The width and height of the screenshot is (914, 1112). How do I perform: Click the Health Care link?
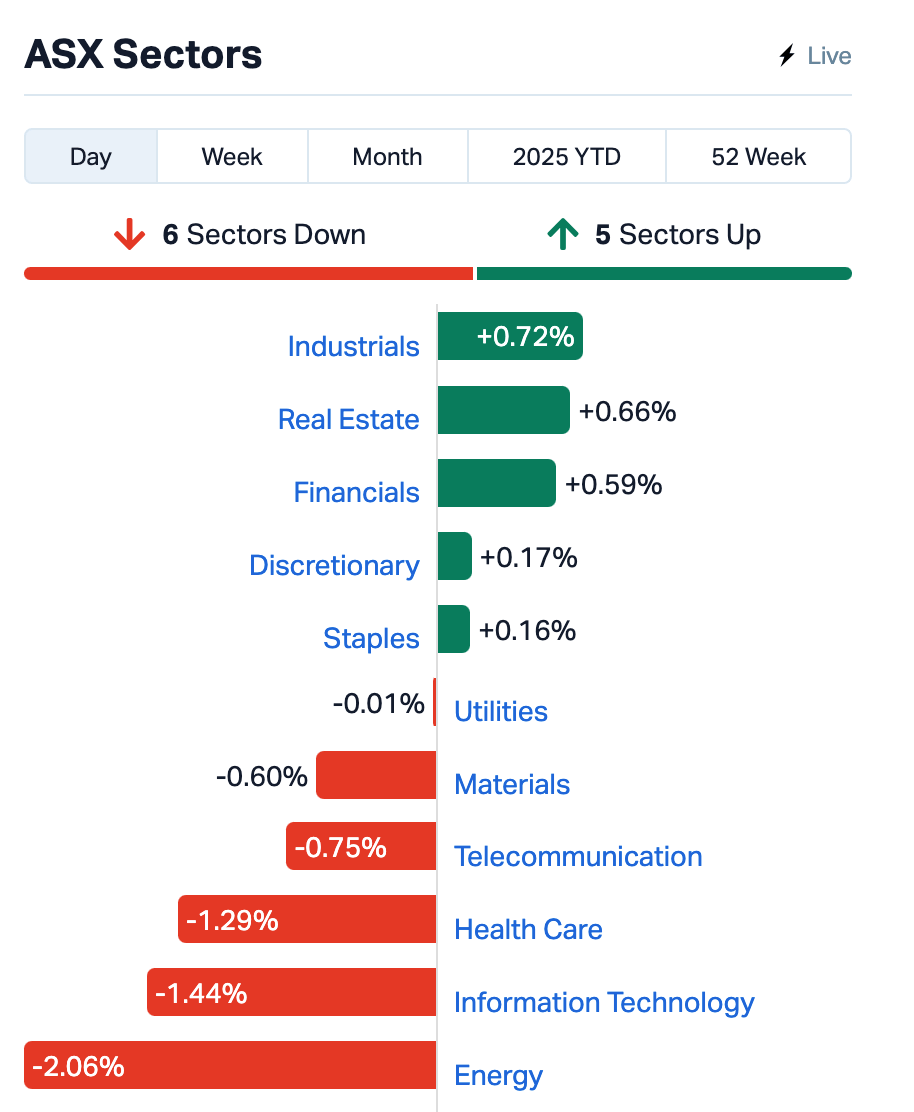click(x=528, y=929)
